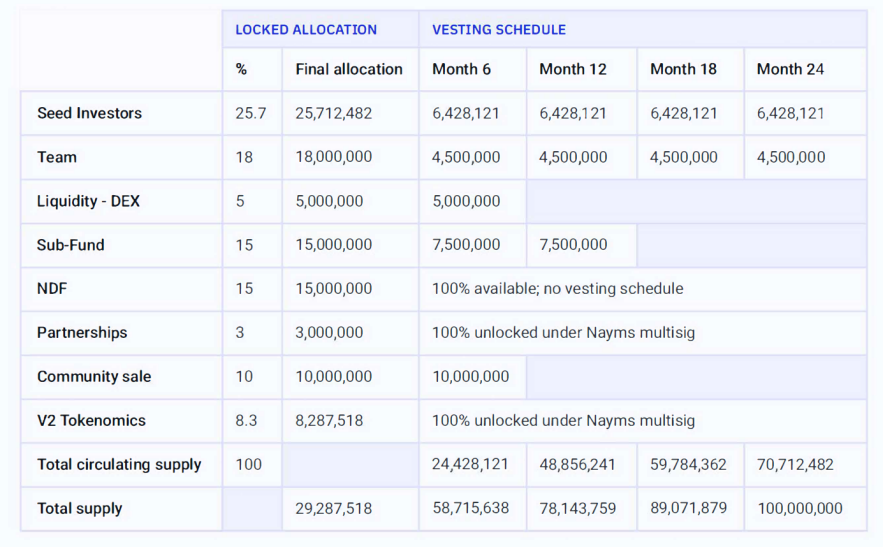Click the Partnerships row label
This screenshot has width=883, height=547.
(x=82, y=332)
